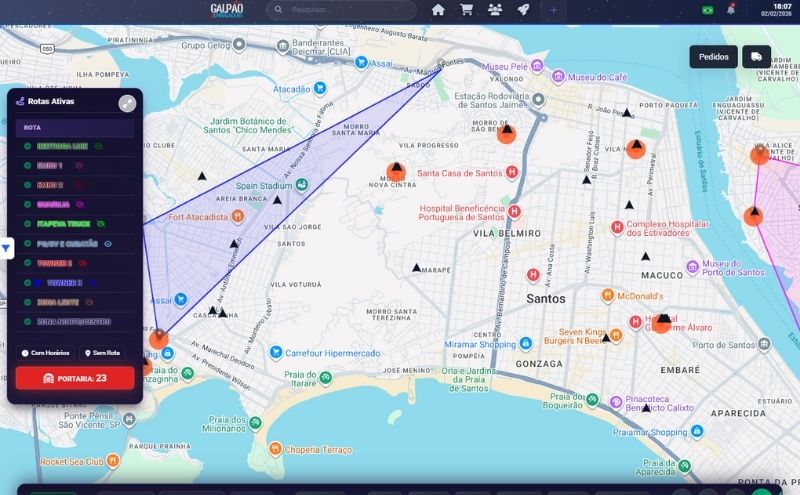The width and height of the screenshot is (800, 495).
Task: Toggle visibility eye for ITAPEVA TRUCK route
Action: pyautogui.click(x=101, y=224)
